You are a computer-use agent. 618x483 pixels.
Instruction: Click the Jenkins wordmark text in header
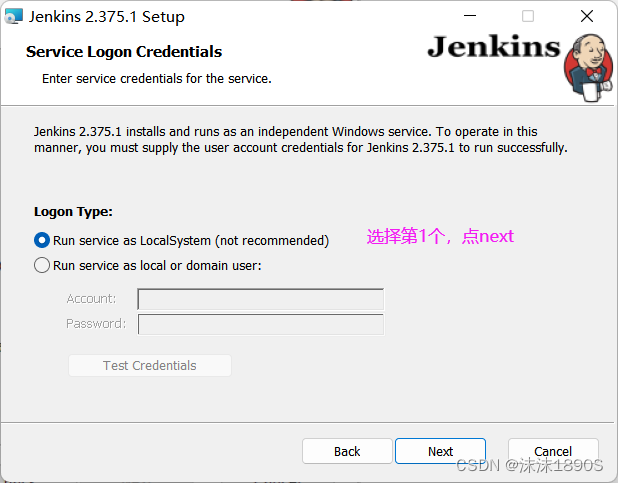[x=494, y=47]
